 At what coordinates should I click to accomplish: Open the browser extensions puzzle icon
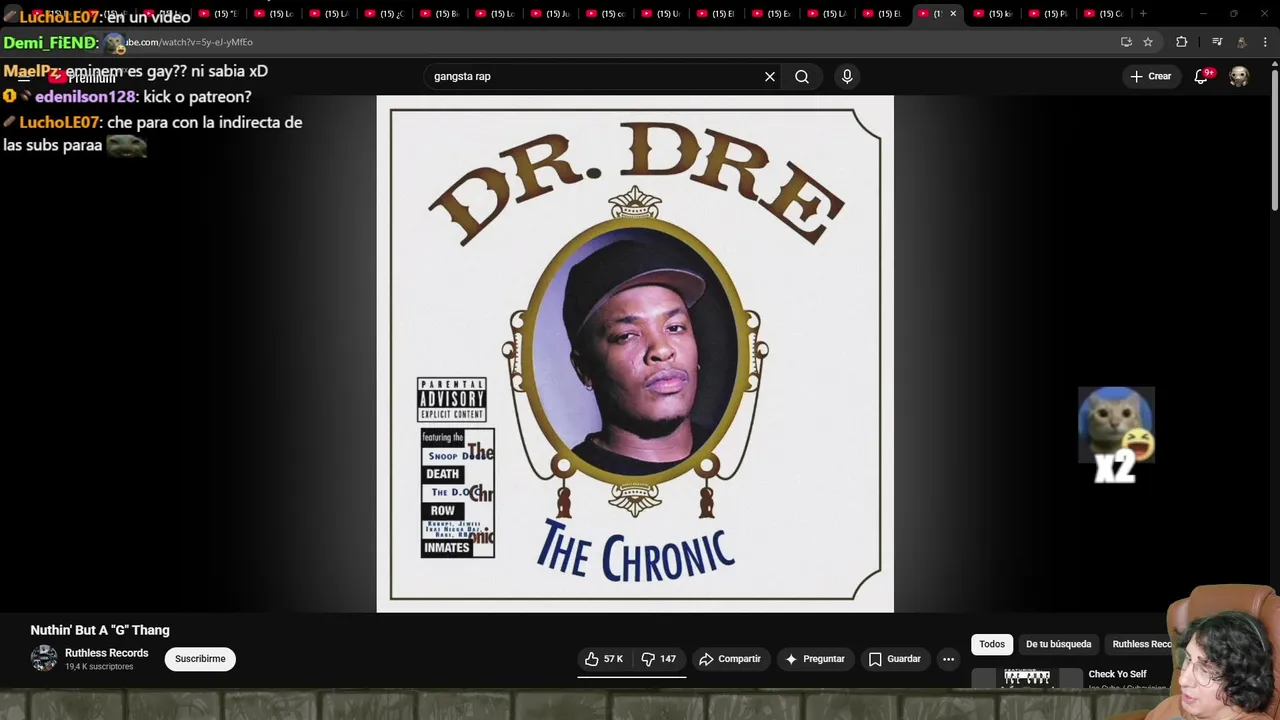tap(1182, 42)
